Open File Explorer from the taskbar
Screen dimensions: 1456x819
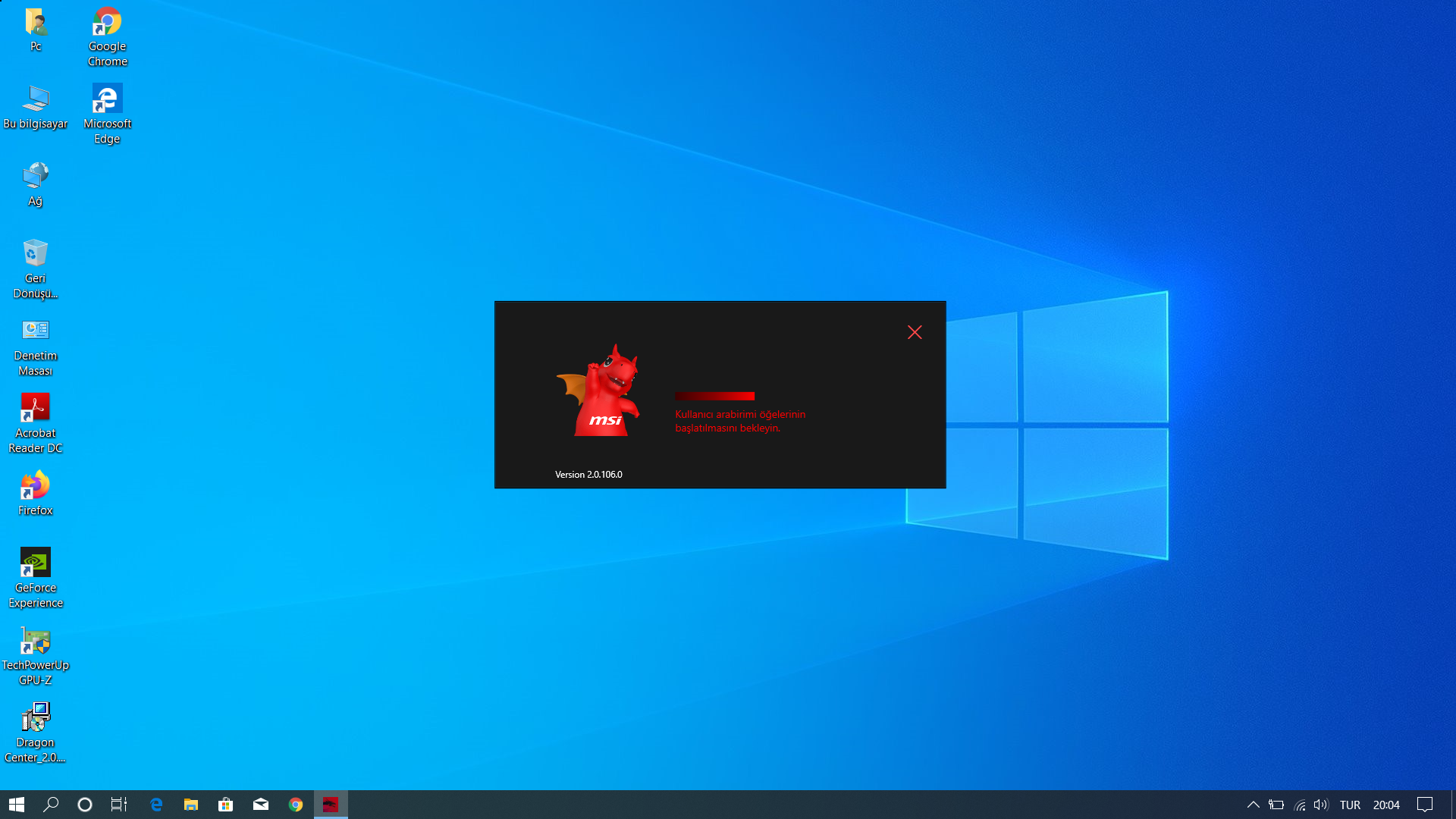pyautogui.click(x=191, y=805)
